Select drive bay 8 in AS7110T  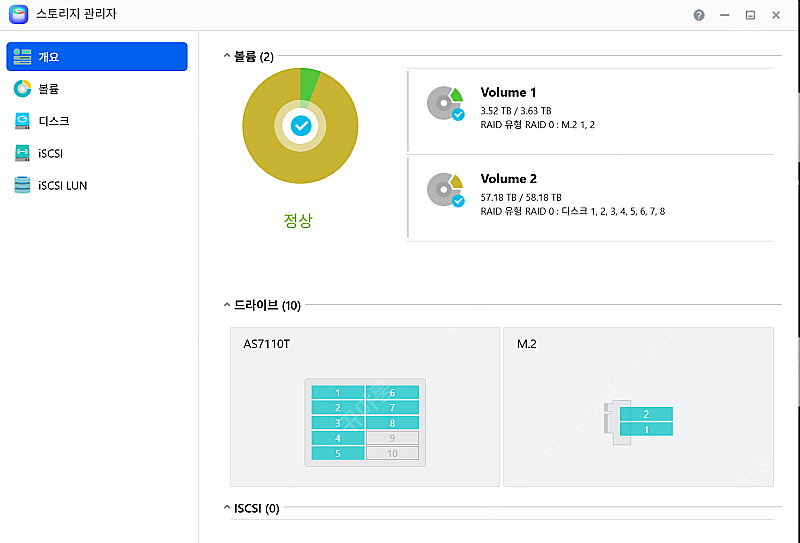pos(392,423)
